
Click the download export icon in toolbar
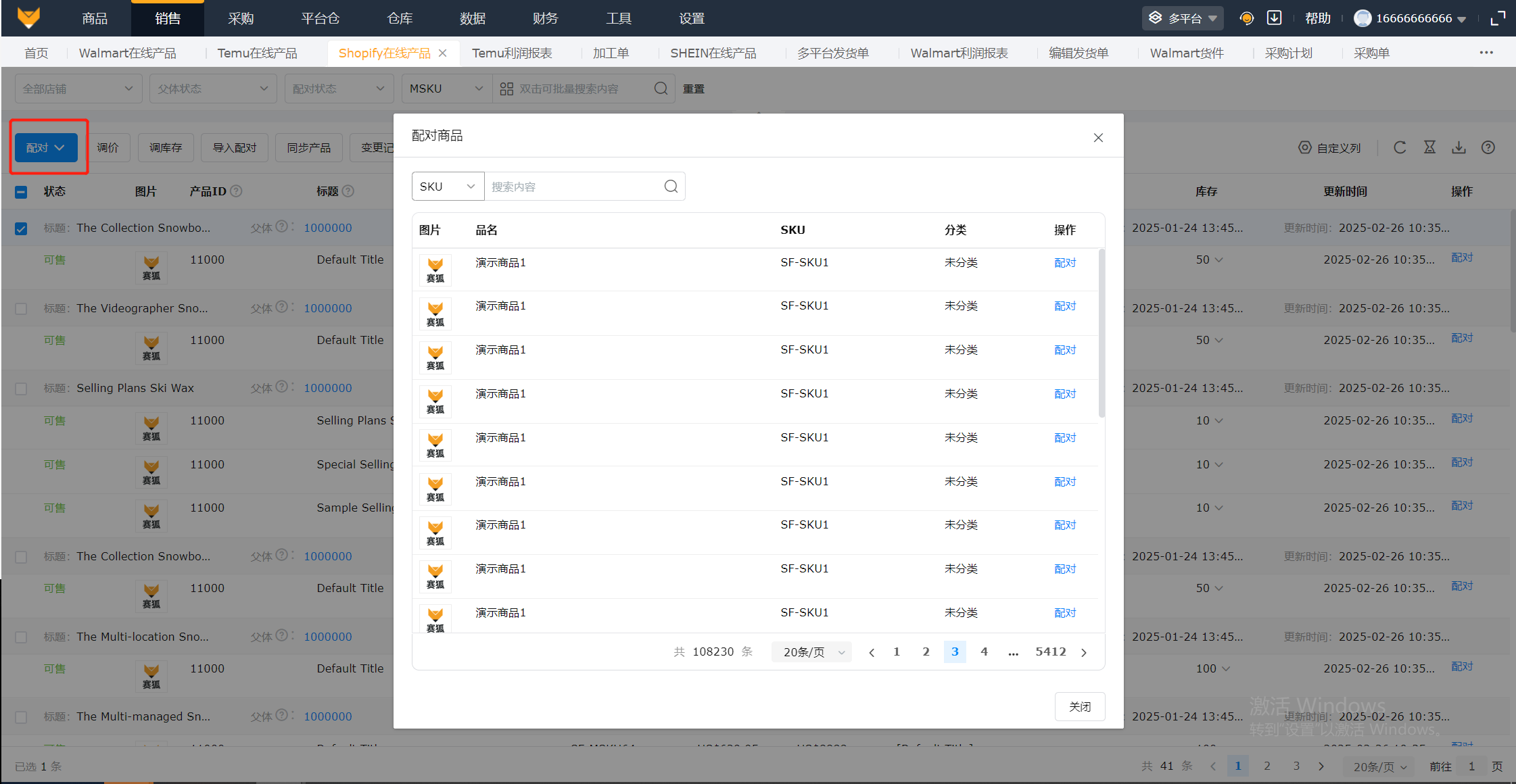coord(1459,147)
